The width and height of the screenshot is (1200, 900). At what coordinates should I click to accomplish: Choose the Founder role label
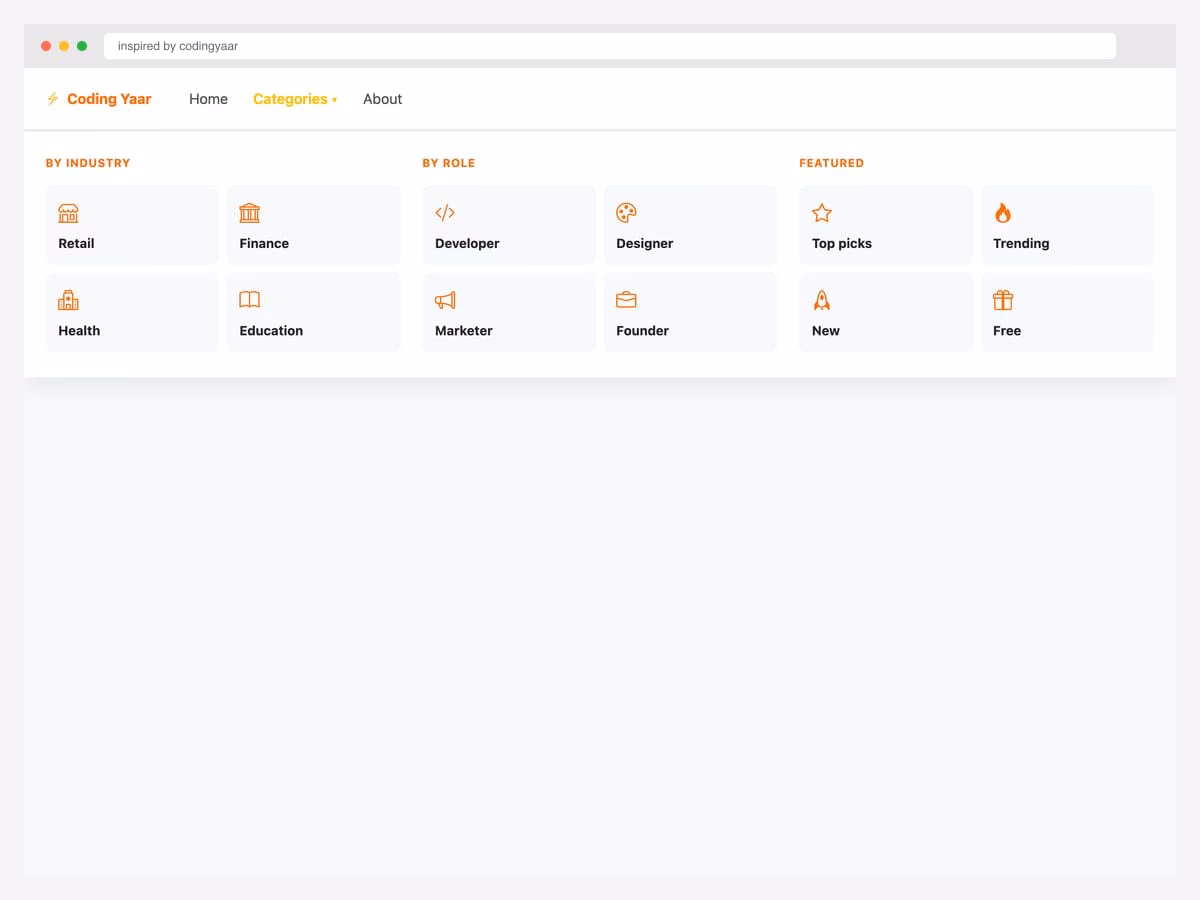pyautogui.click(x=643, y=330)
